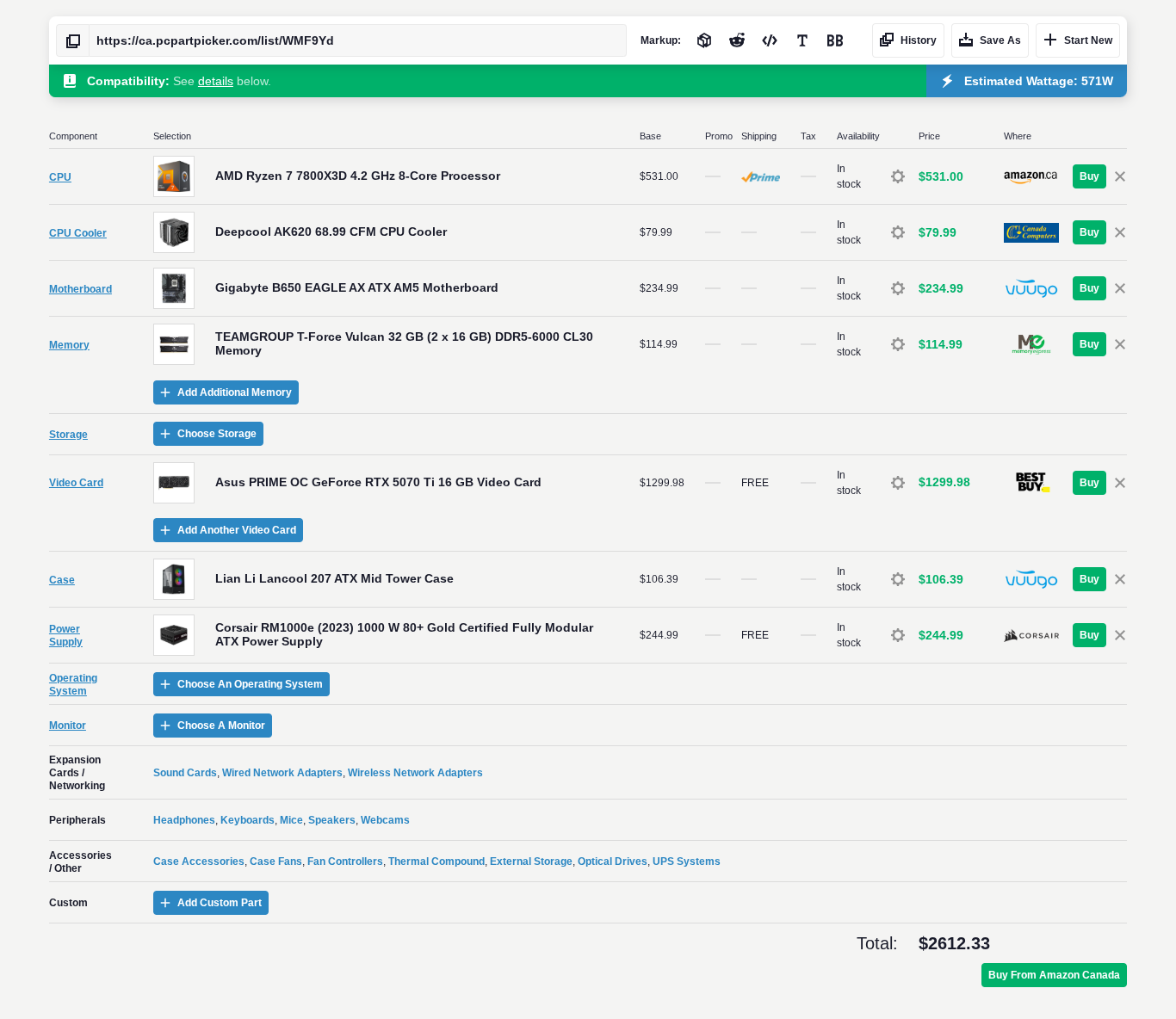Click the Start New button
Viewport: 1176px width, 1019px height.
[1078, 40]
